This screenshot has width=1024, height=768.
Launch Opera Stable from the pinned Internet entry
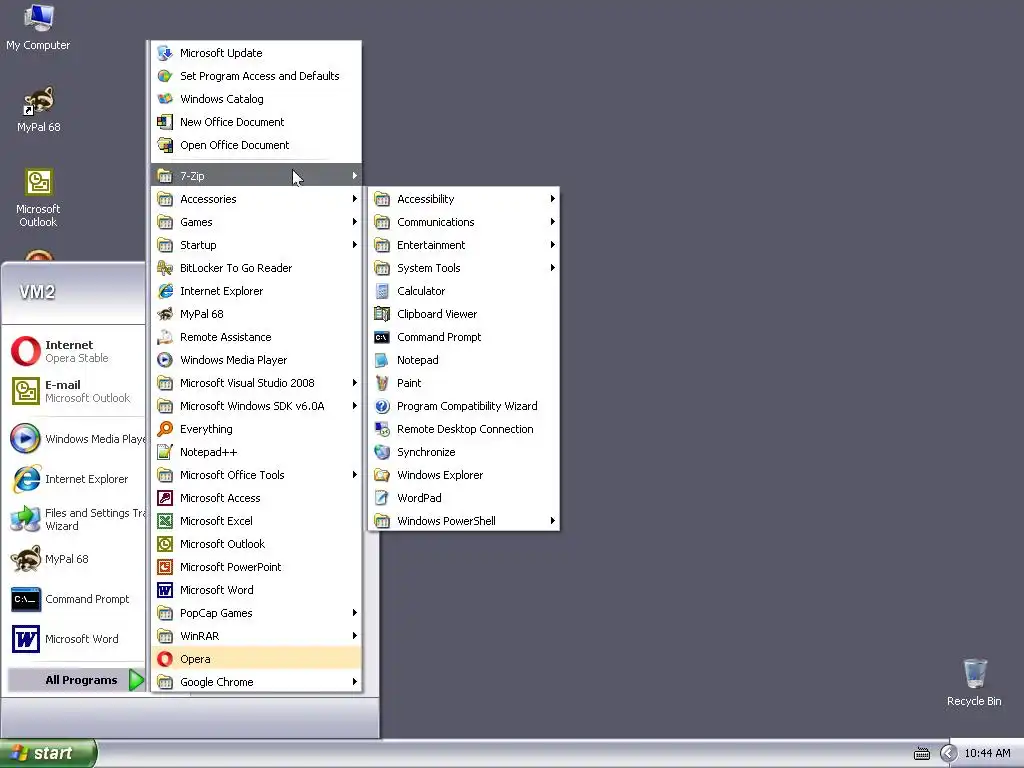76,351
